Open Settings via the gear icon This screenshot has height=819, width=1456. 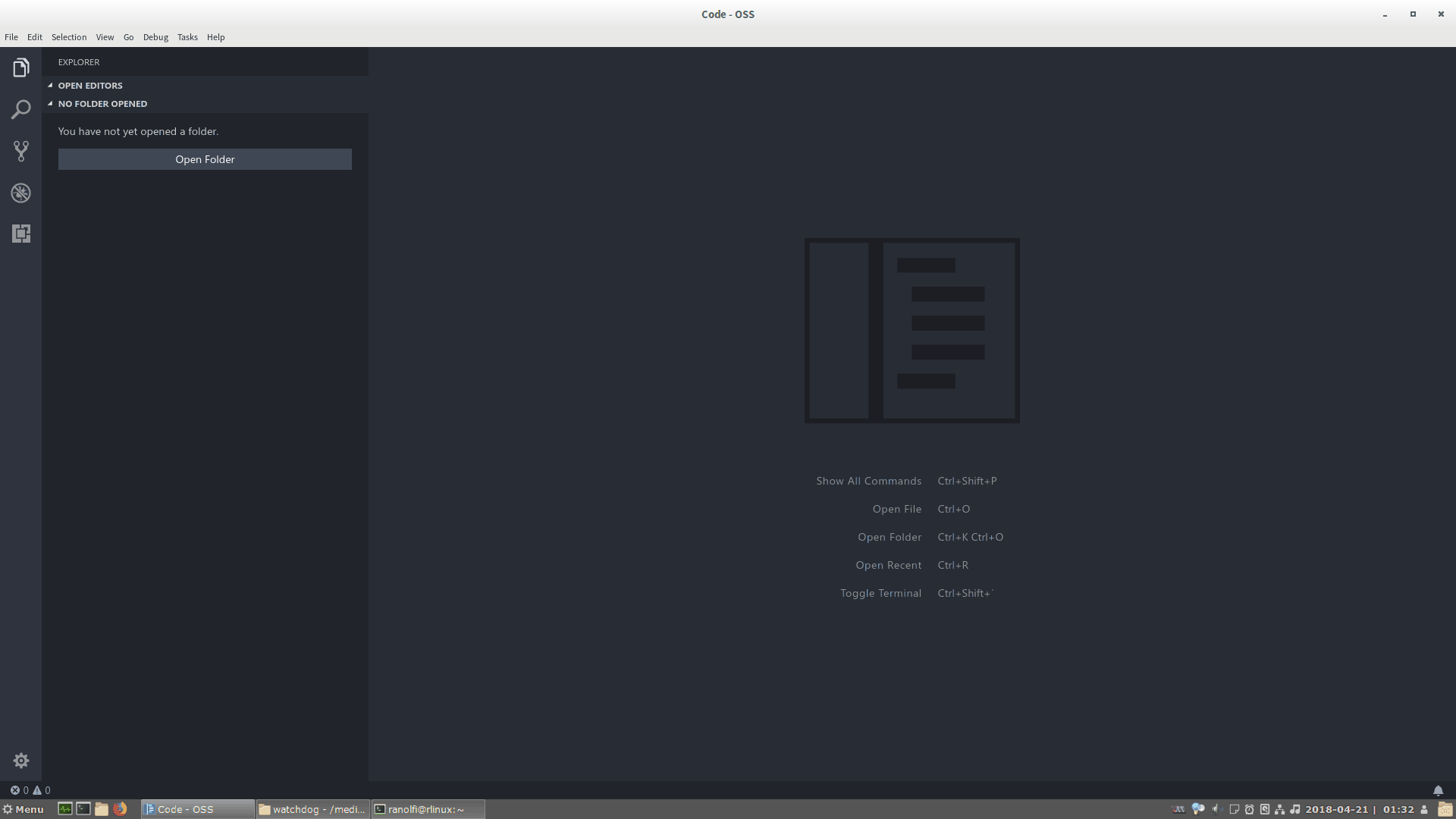(x=20, y=761)
